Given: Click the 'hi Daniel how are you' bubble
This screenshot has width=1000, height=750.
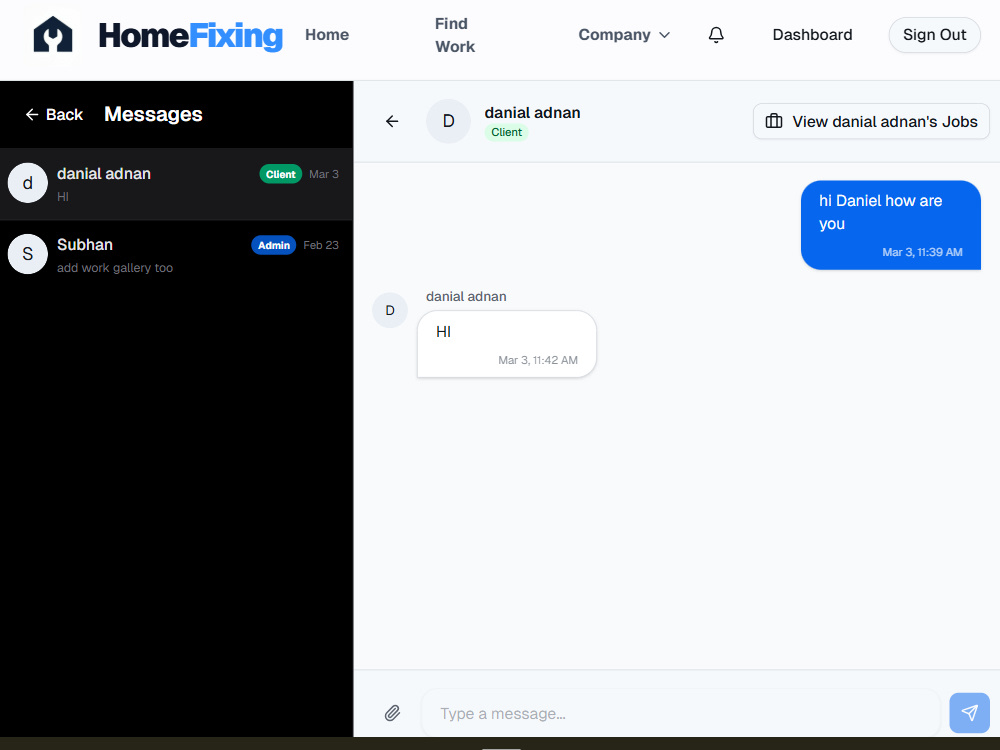Looking at the screenshot, I should (x=890, y=225).
